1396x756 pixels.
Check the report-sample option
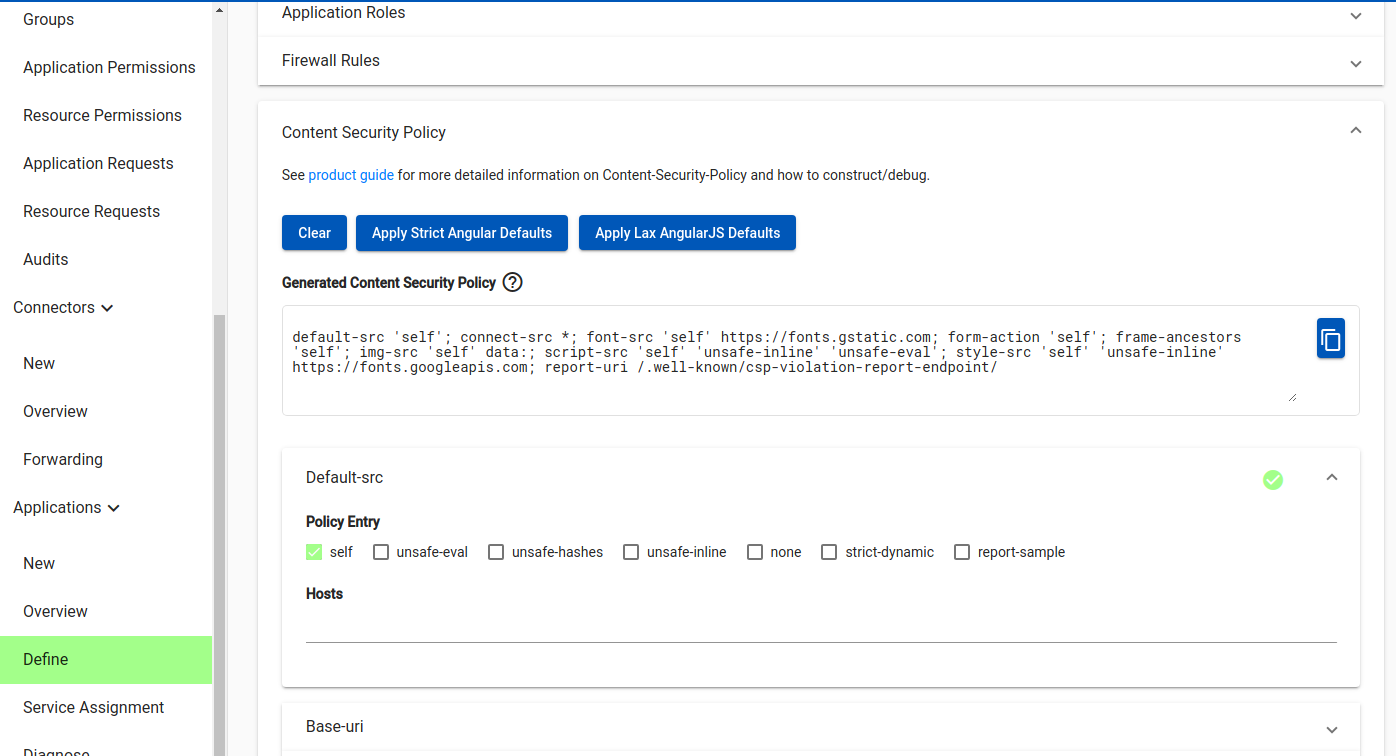[962, 552]
